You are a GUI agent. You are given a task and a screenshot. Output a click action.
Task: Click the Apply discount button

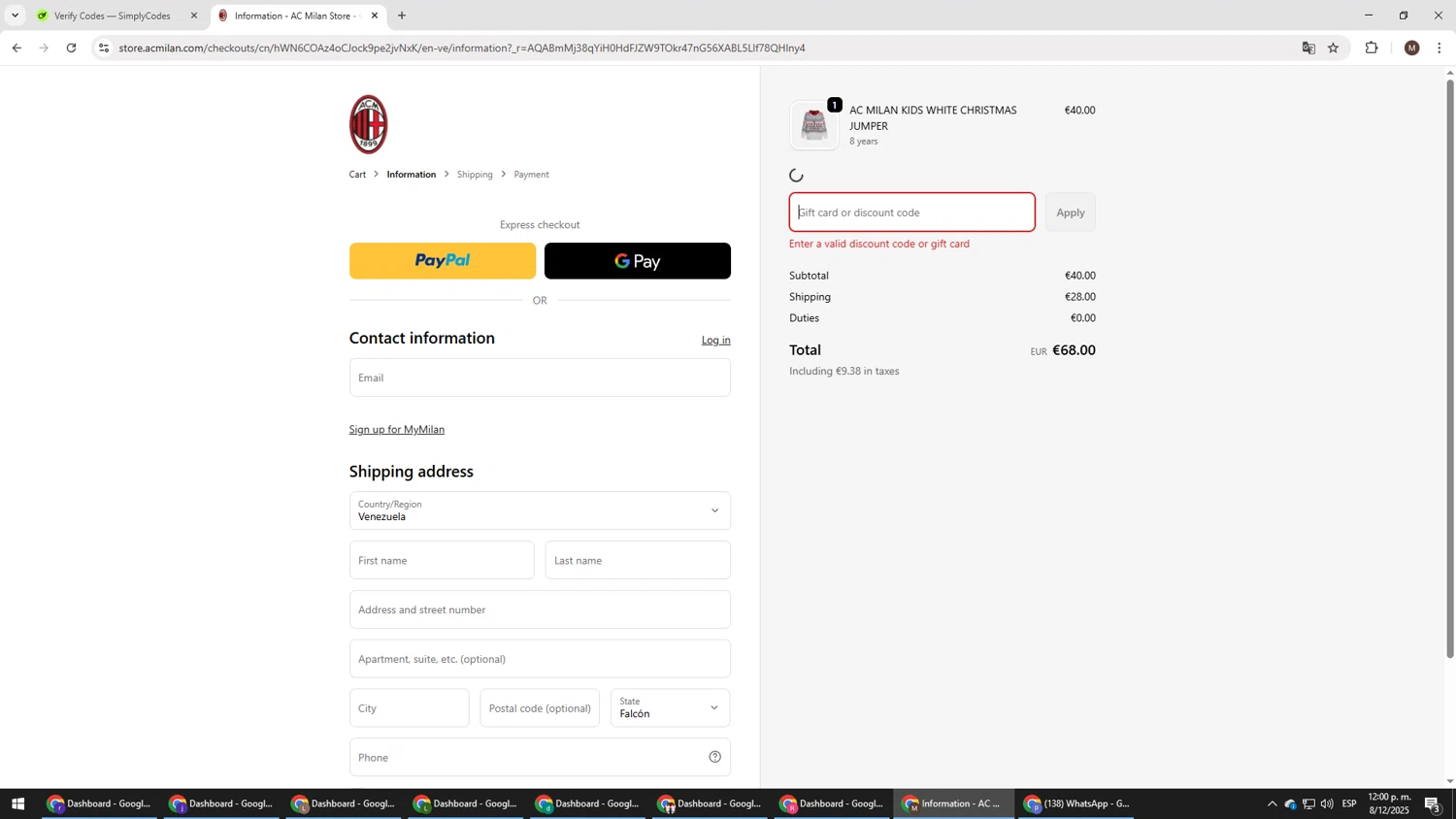[x=1071, y=213]
